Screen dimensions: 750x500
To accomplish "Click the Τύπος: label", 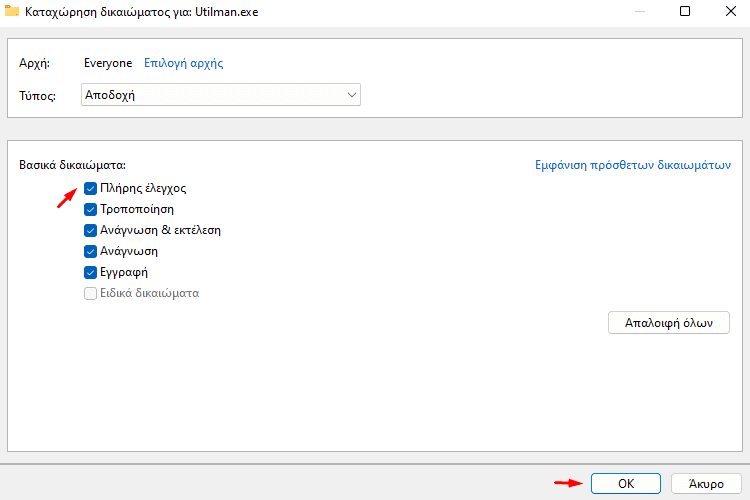I will (37, 96).
